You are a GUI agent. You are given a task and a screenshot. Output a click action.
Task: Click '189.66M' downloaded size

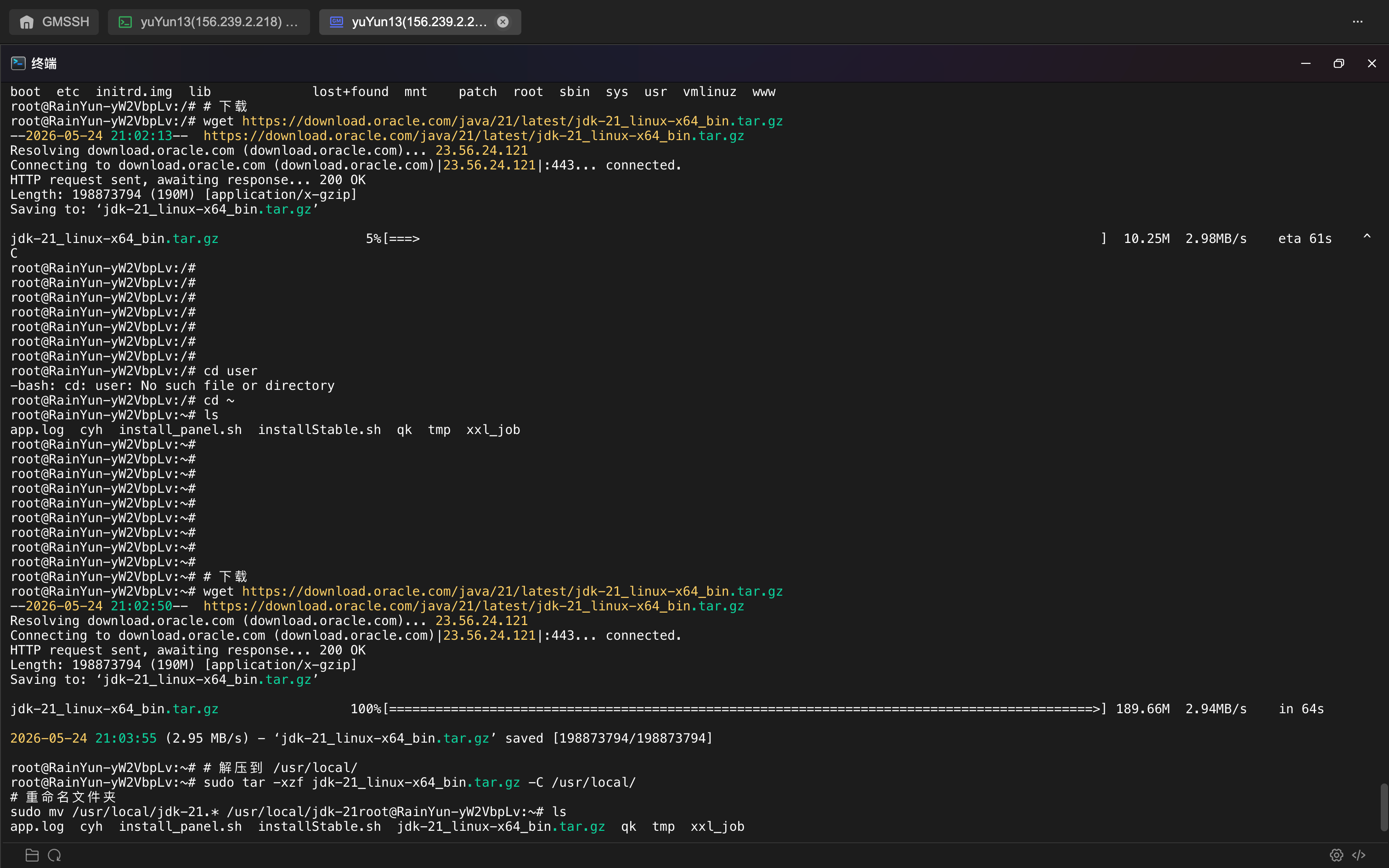[x=1143, y=709]
